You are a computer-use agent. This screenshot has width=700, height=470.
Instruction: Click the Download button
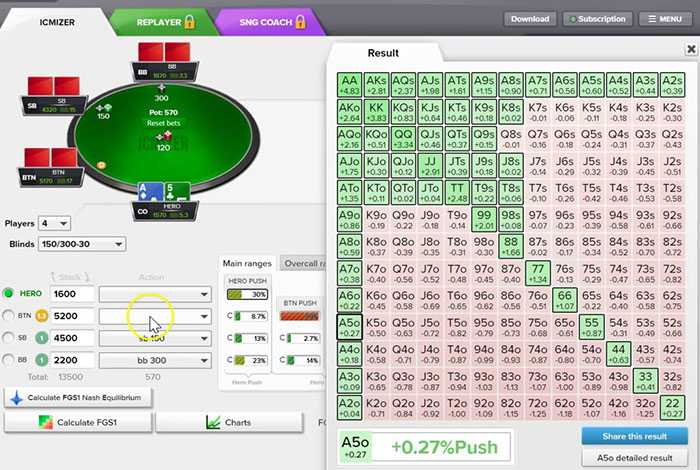[530, 19]
